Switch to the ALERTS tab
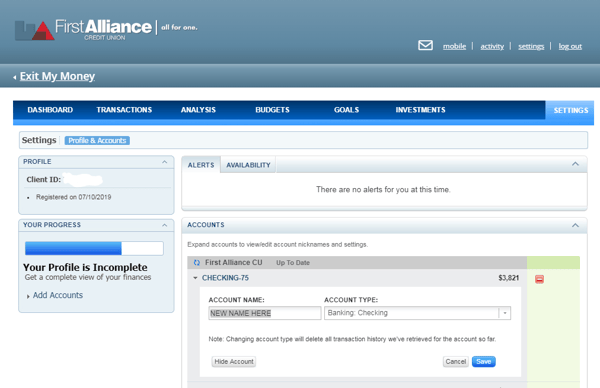 pyautogui.click(x=201, y=165)
